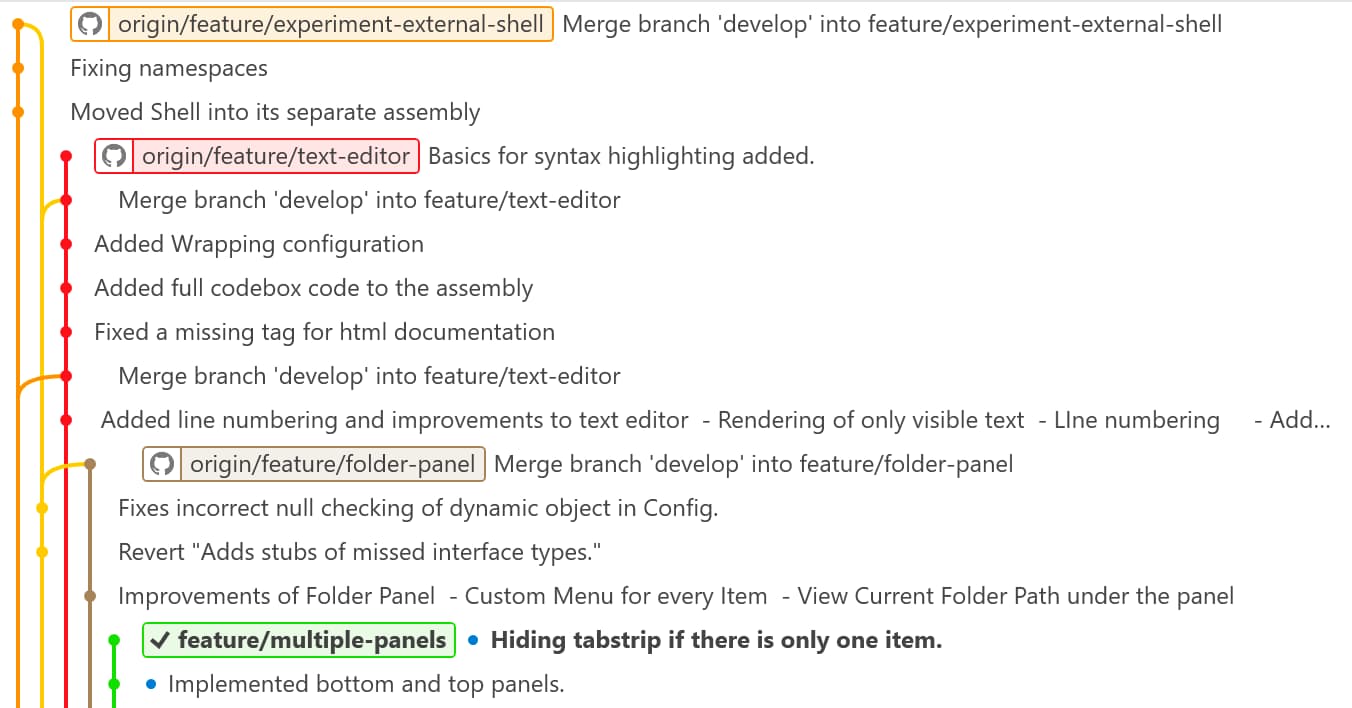
Task: Select commit Added full codebox code to assembly
Action: pos(314,288)
